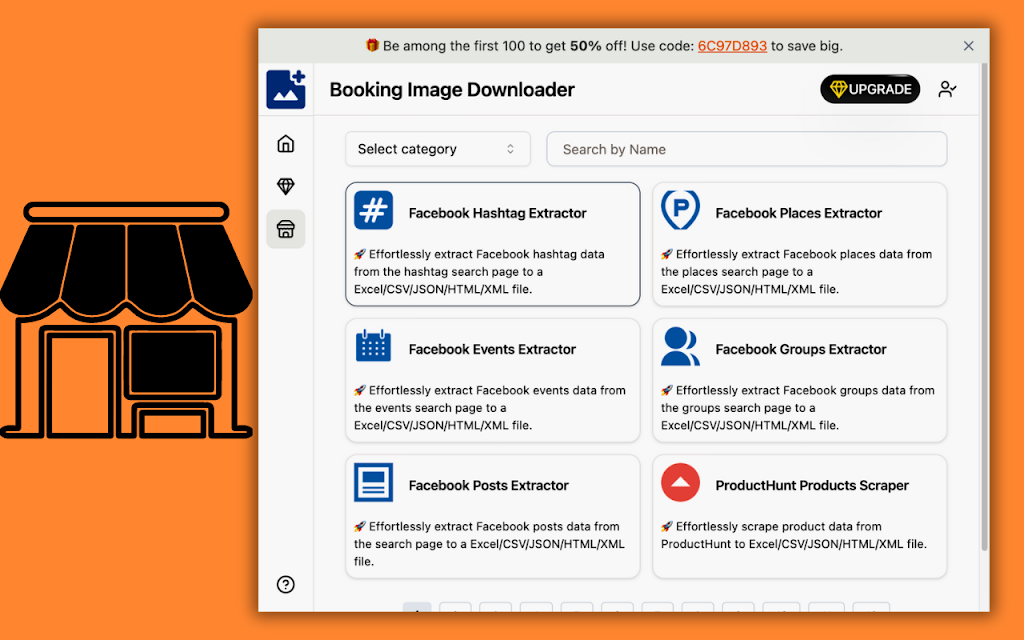Screen dimensions: 1024x640
Task: Expand the Select category dropdown
Action: click(438, 149)
